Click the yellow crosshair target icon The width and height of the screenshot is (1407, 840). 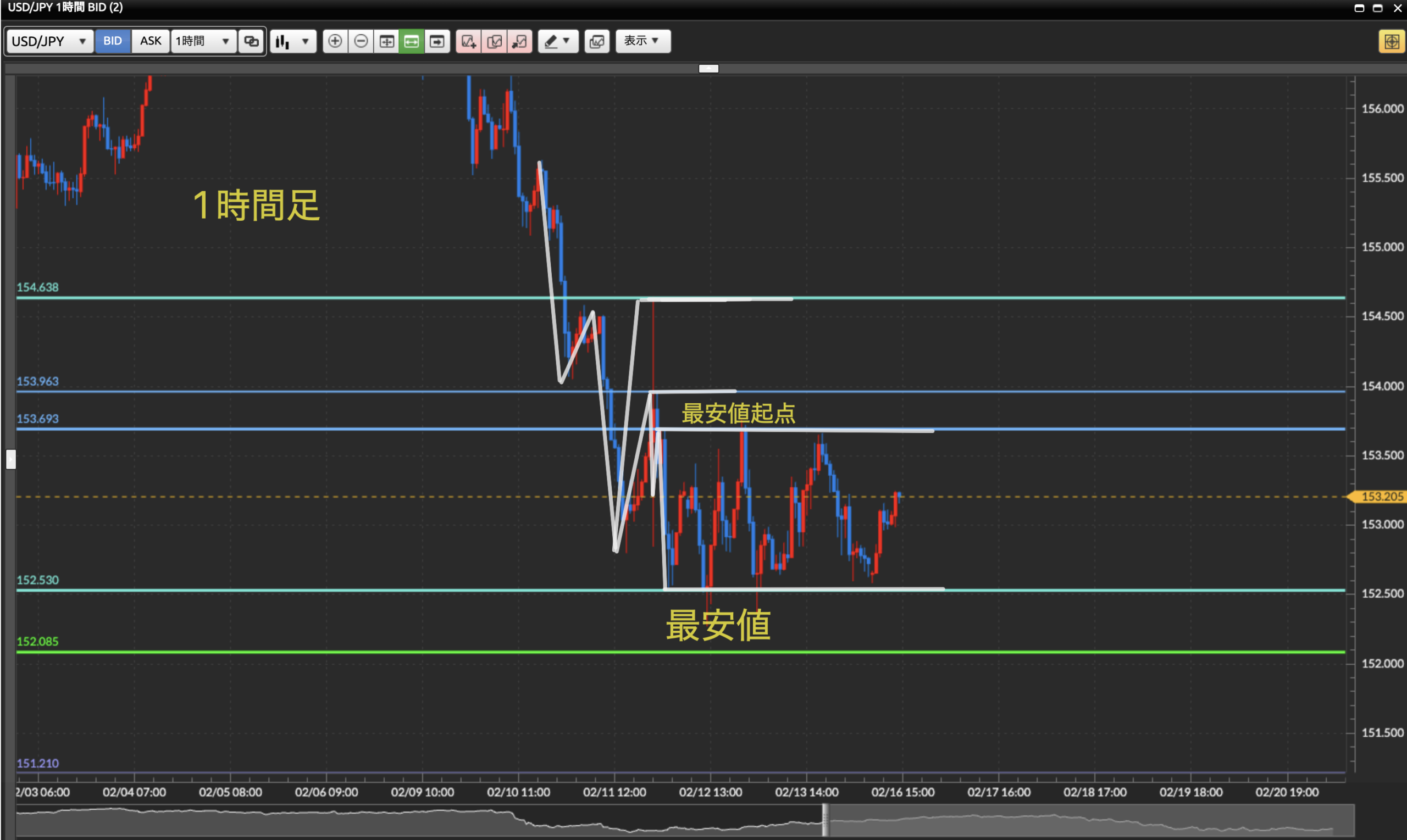click(1391, 41)
